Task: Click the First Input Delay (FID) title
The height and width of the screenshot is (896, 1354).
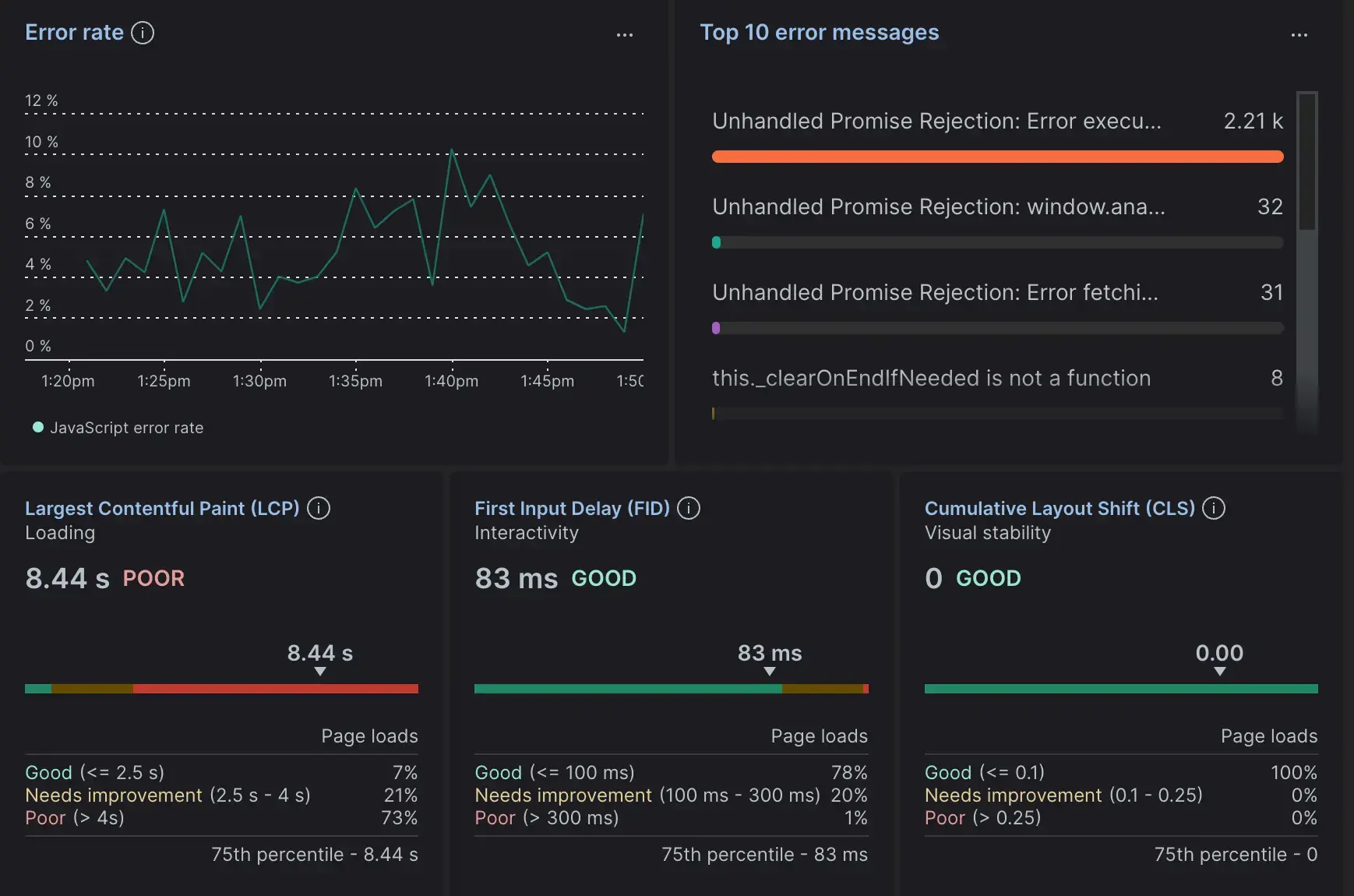Action: 572,508
